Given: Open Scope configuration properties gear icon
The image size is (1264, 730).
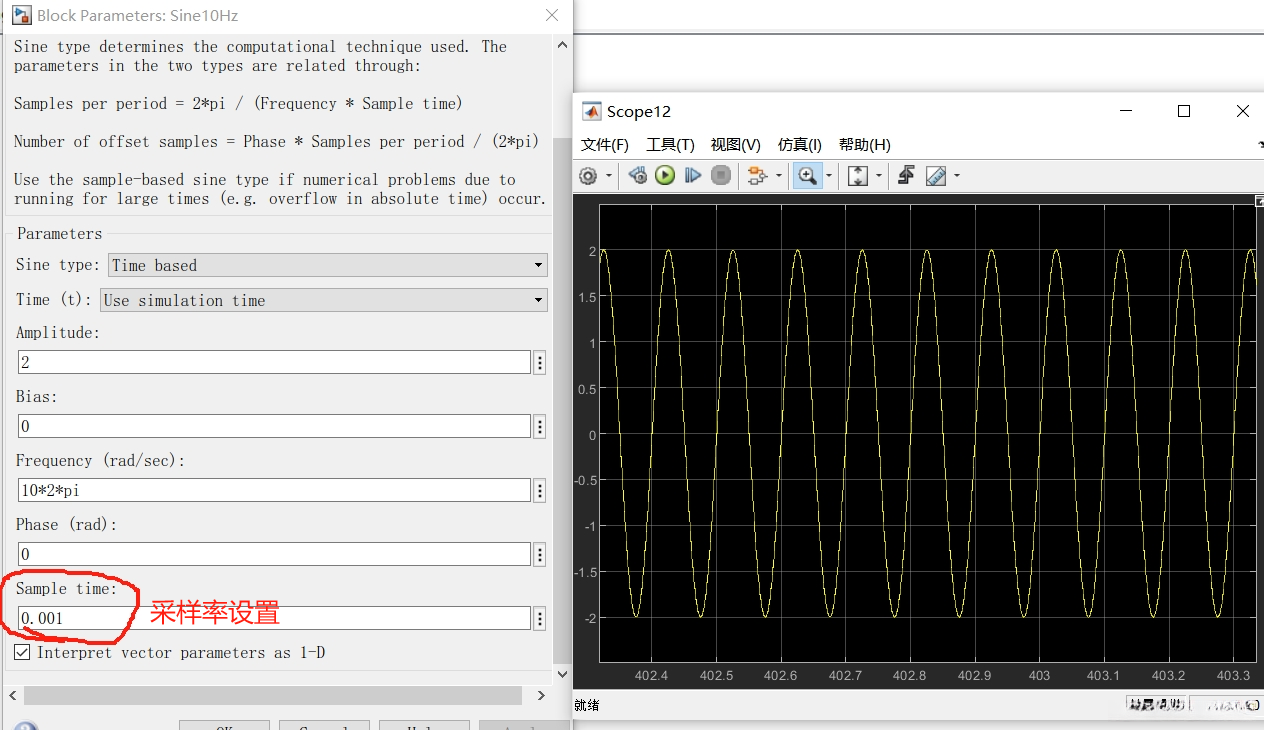Looking at the screenshot, I should [588, 176].
